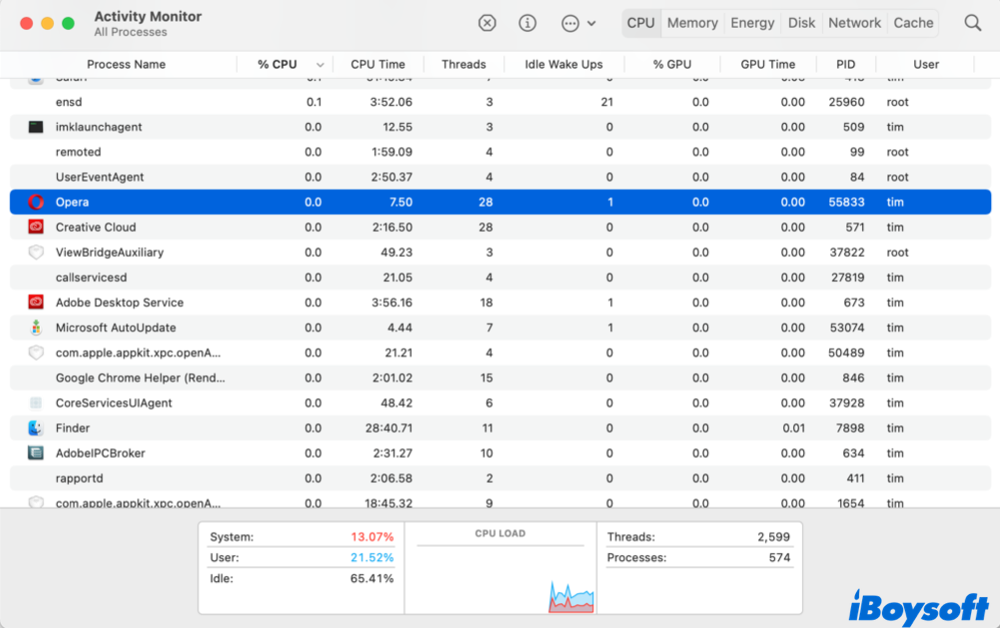Click the Finder process icon
This screenshot has width=1000, height=628.
pyautogui.click(x=36, y=428)
